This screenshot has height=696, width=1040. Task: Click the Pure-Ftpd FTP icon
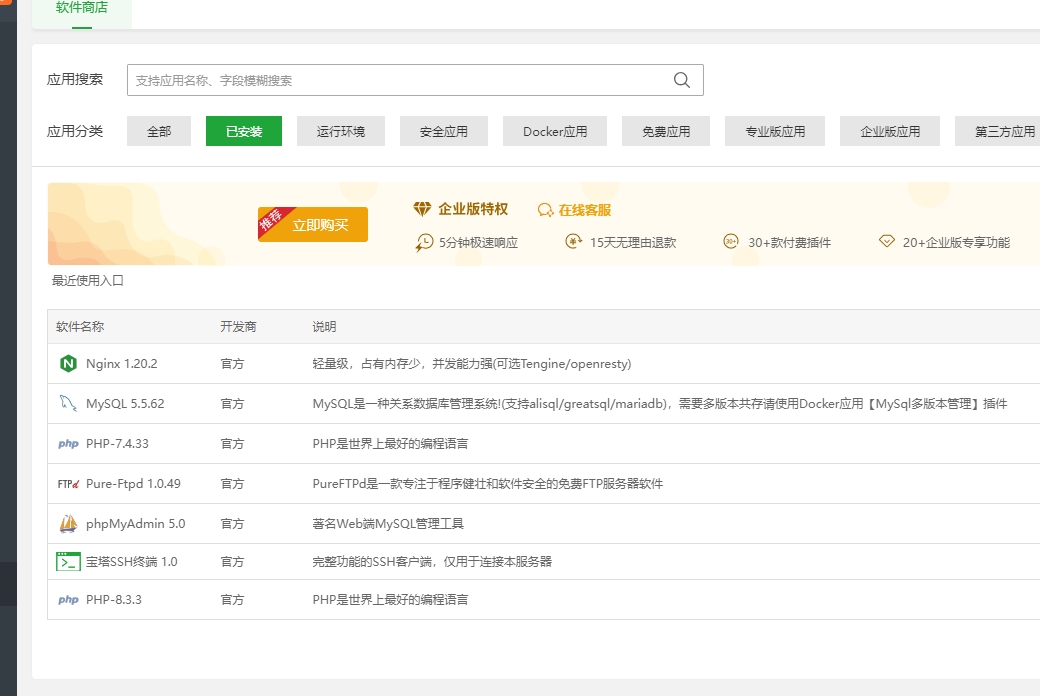[x=68, y=484]
